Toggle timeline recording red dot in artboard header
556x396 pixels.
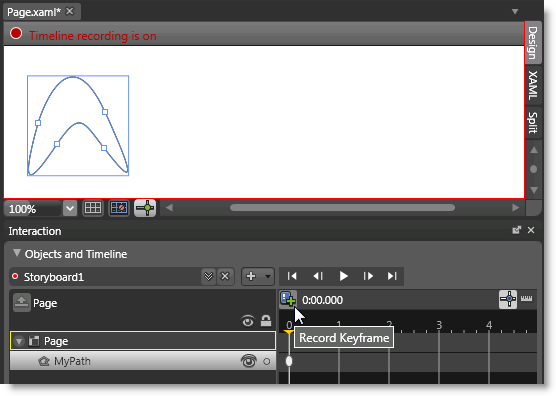(x=16, y=33)
